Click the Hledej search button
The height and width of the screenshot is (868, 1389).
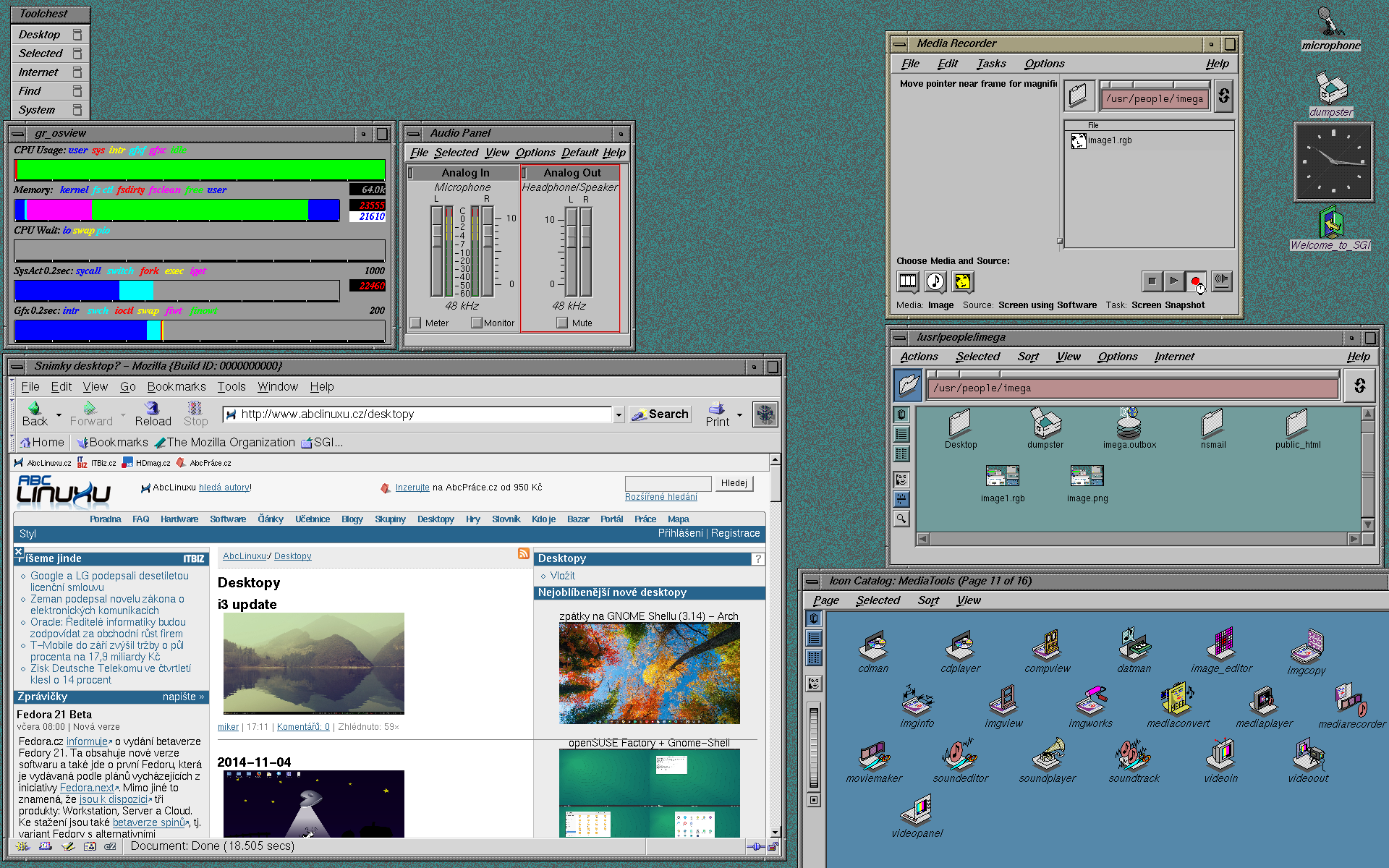tap(734, 483)
